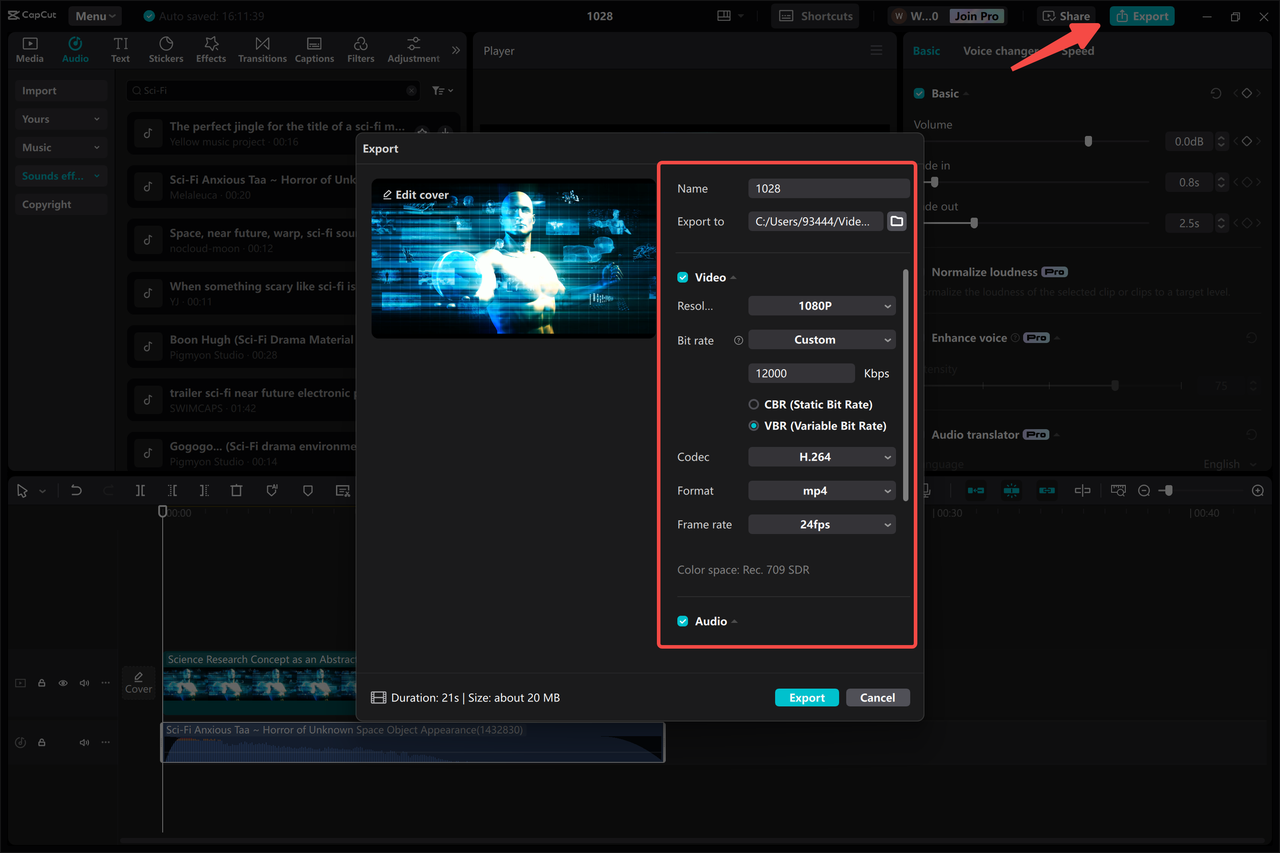
Task: Toggle the Basic checkbox in right panel
Action: tap(919, 93)
